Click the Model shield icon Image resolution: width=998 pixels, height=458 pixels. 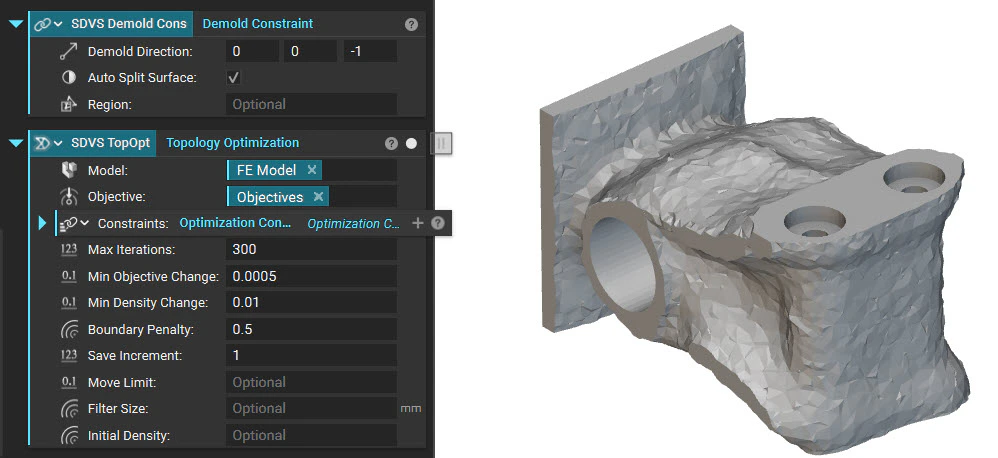[69, 170]
